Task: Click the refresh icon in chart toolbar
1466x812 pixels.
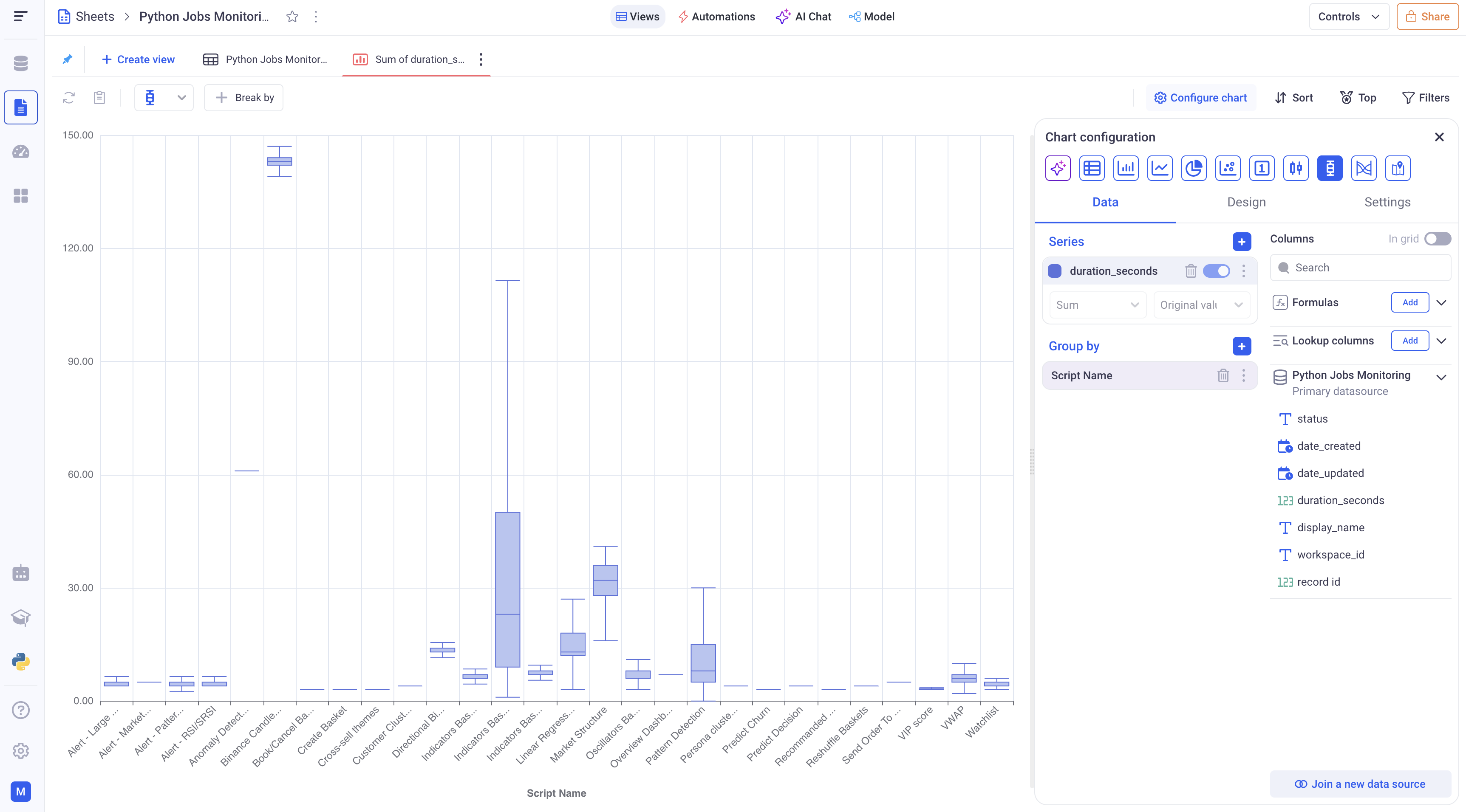Action: (69, 98)
